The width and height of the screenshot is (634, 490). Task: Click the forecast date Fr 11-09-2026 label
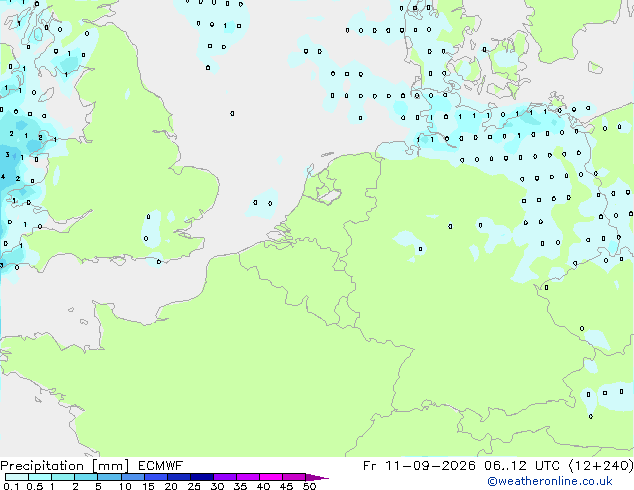click(419, 466)
